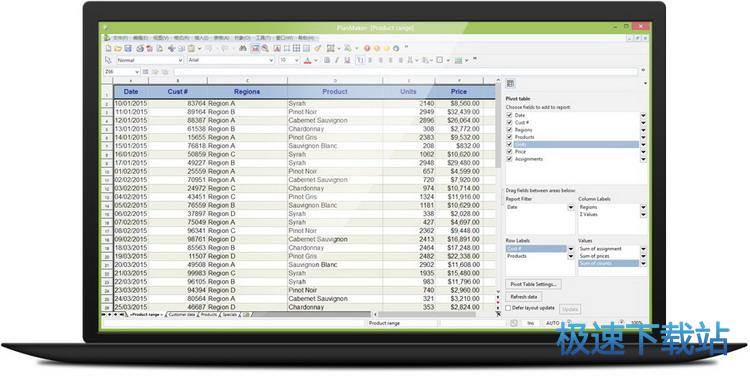Click the red font color swatch
Screen dimensions: 750x376
[x=307, y=60]
